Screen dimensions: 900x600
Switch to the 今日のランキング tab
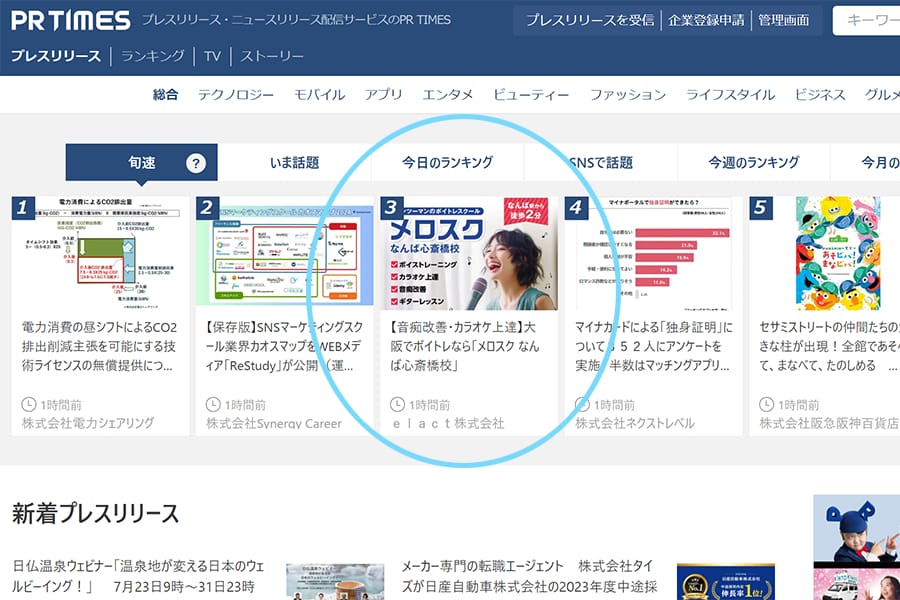point(447,162)
